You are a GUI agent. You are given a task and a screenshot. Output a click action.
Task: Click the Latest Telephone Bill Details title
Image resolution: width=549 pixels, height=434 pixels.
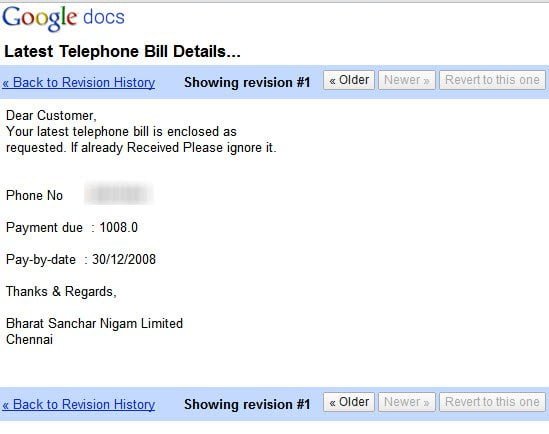point(122,51)
